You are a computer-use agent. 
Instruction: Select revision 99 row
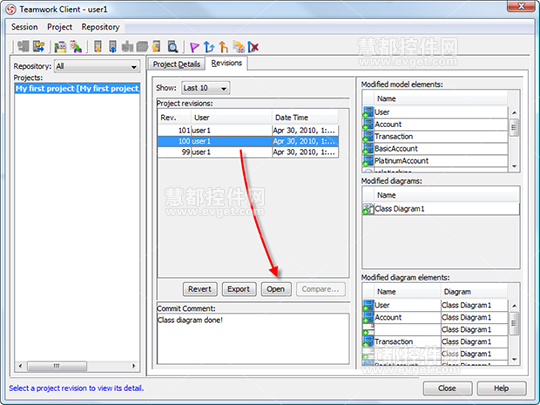pos(248,152)
